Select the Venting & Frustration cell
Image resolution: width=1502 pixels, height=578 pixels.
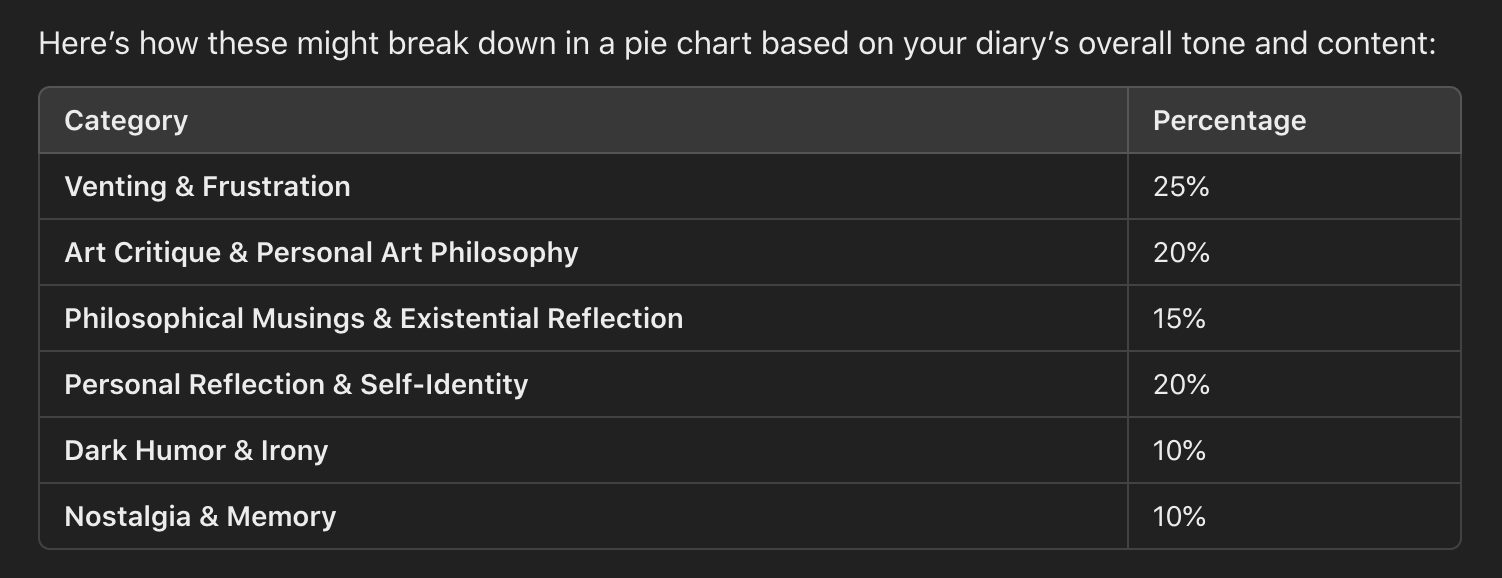tap(583, 186)
